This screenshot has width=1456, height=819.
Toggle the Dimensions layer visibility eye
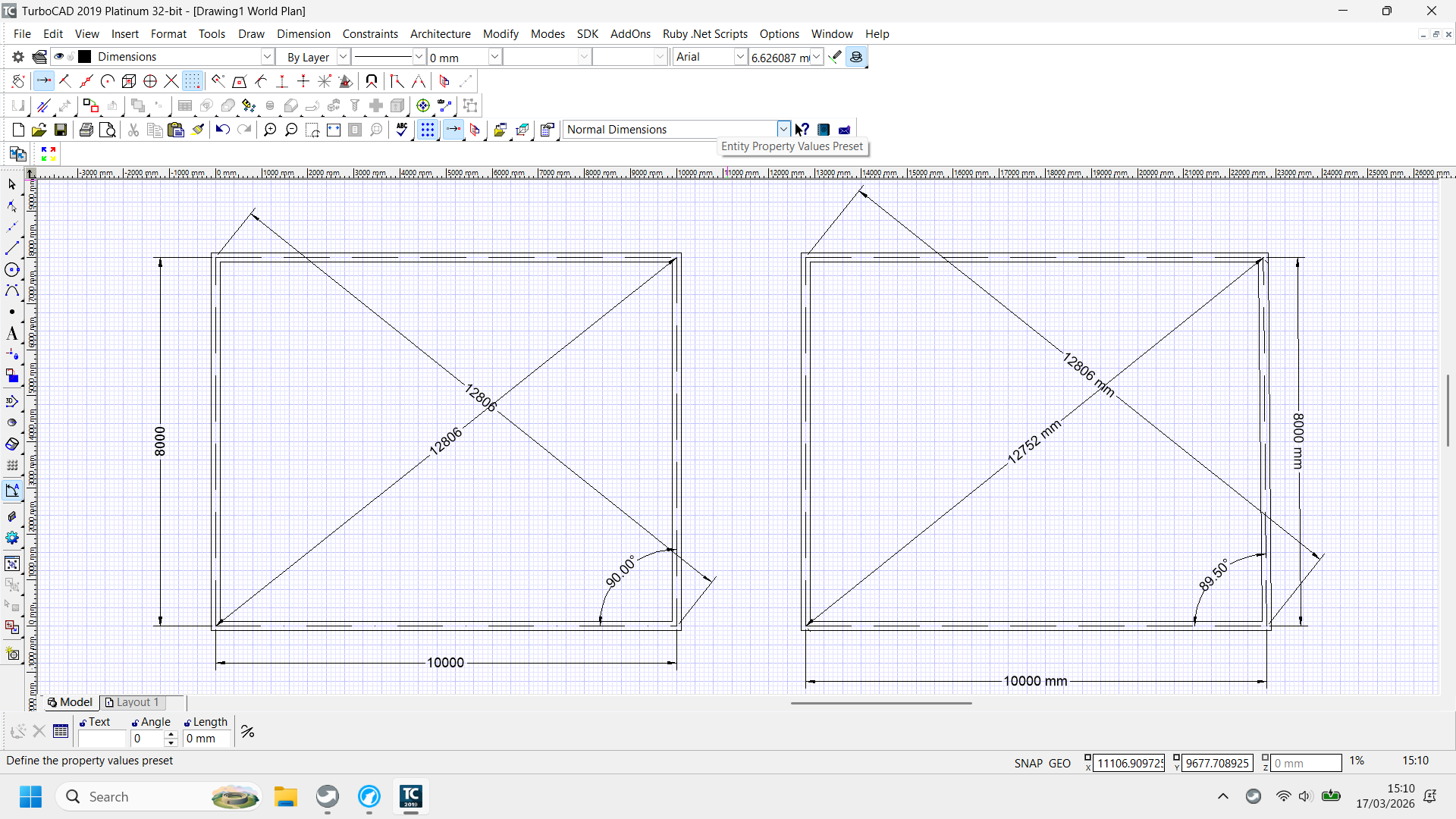click(58, 57)
